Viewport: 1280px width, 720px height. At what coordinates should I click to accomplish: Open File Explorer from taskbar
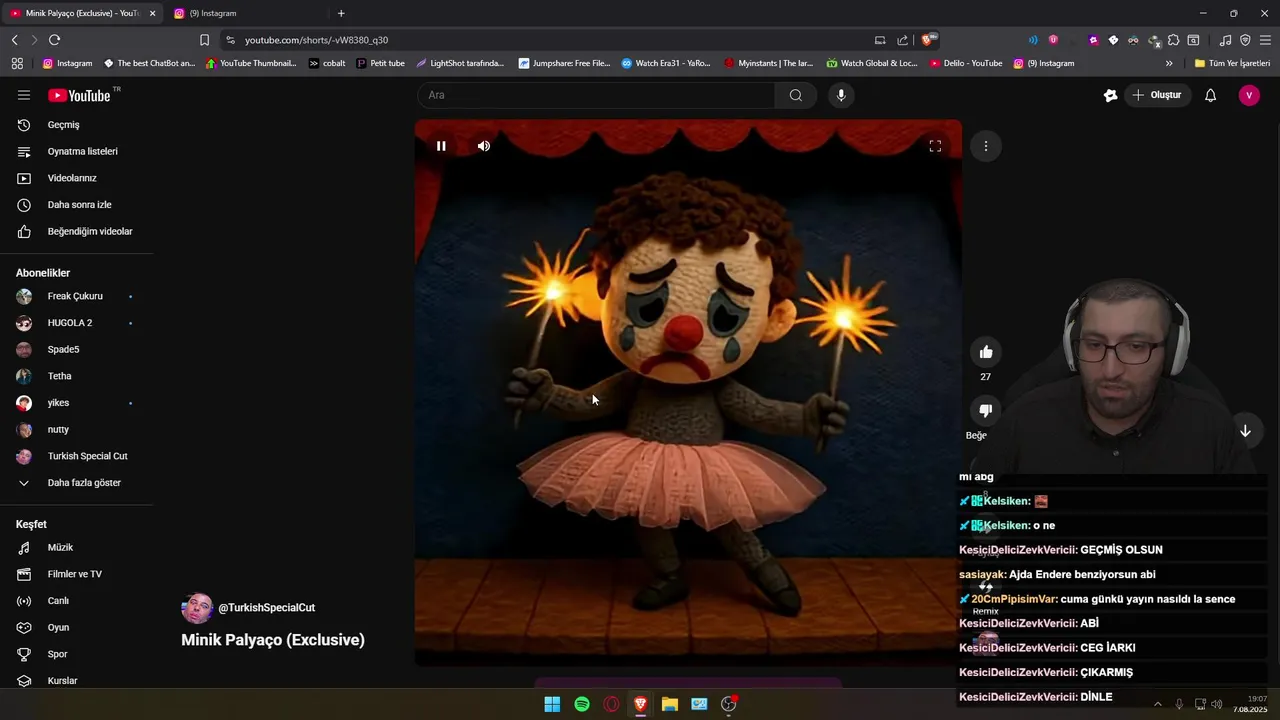[670, 704]
